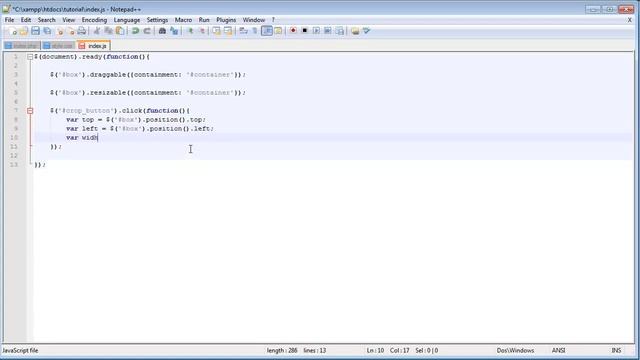
Task: Open the Plugins menu
Action: click(x=226, y=20)
